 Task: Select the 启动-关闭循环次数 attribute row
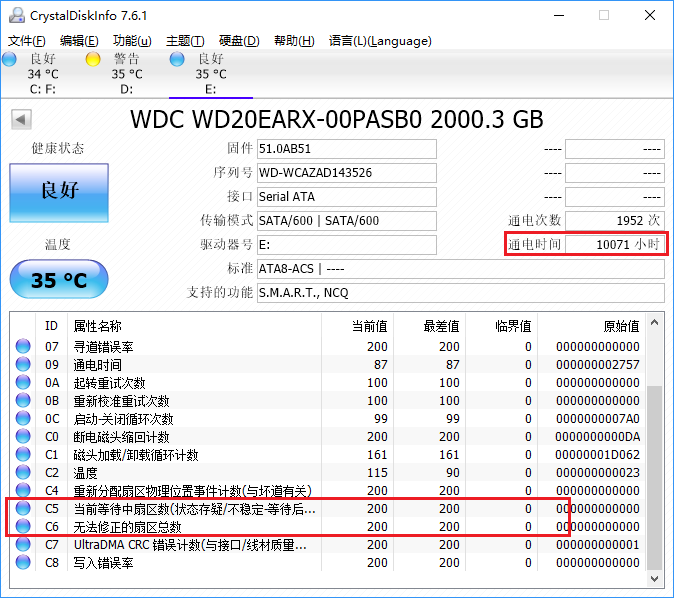[328, 419]
